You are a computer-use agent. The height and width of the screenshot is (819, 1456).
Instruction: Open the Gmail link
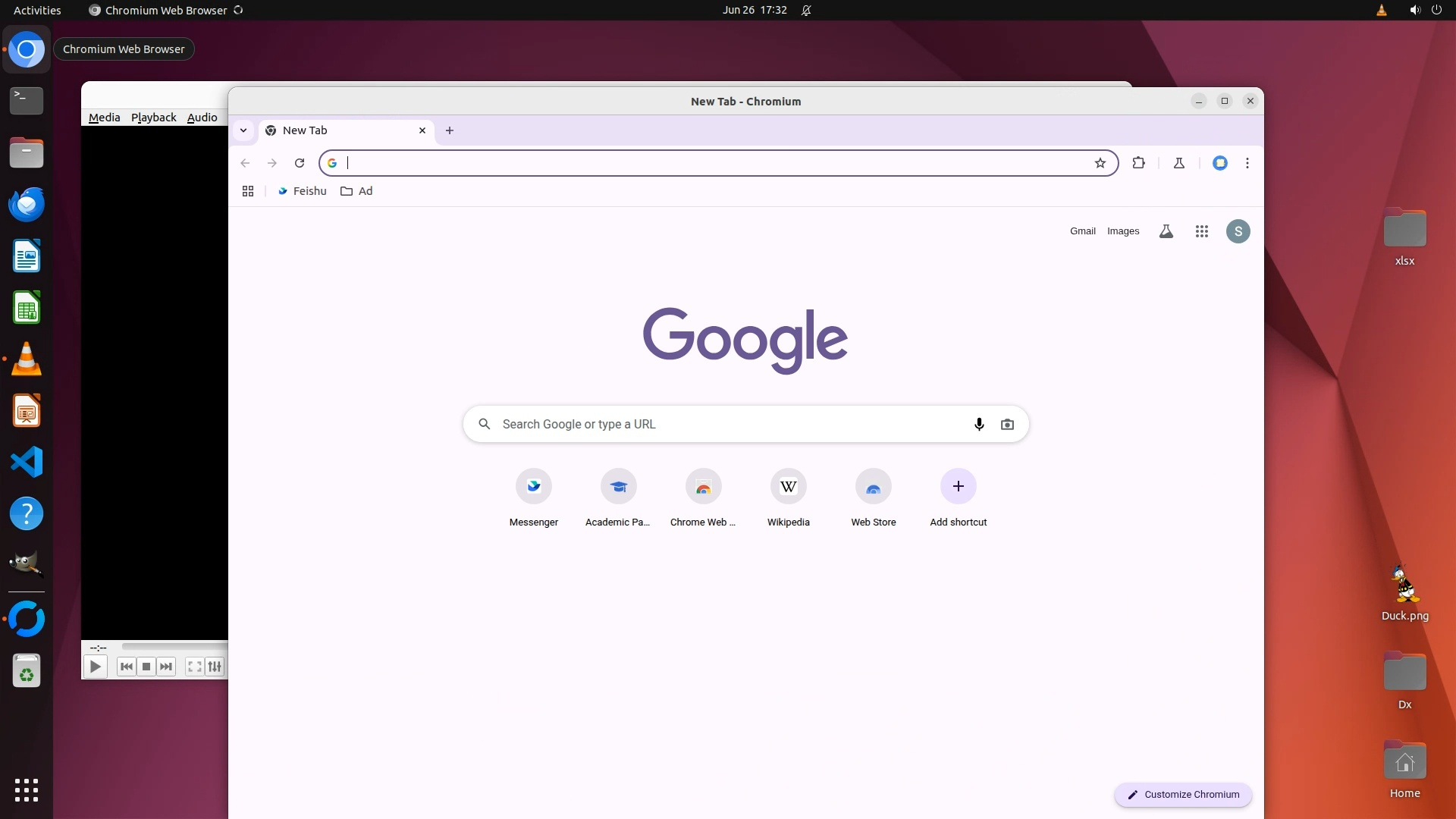pos(1082,231)
